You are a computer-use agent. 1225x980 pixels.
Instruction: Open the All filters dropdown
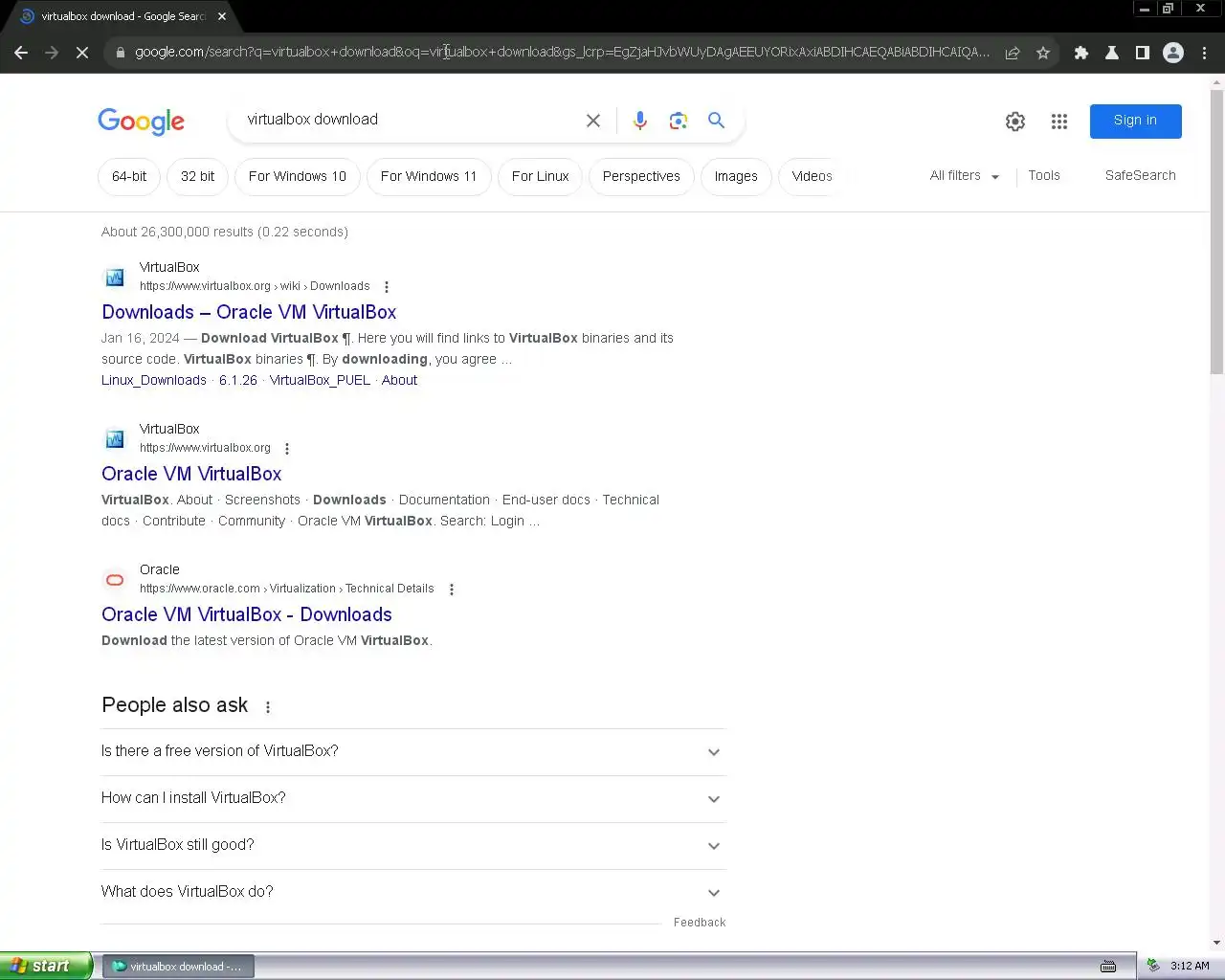(x=965, y=176)
